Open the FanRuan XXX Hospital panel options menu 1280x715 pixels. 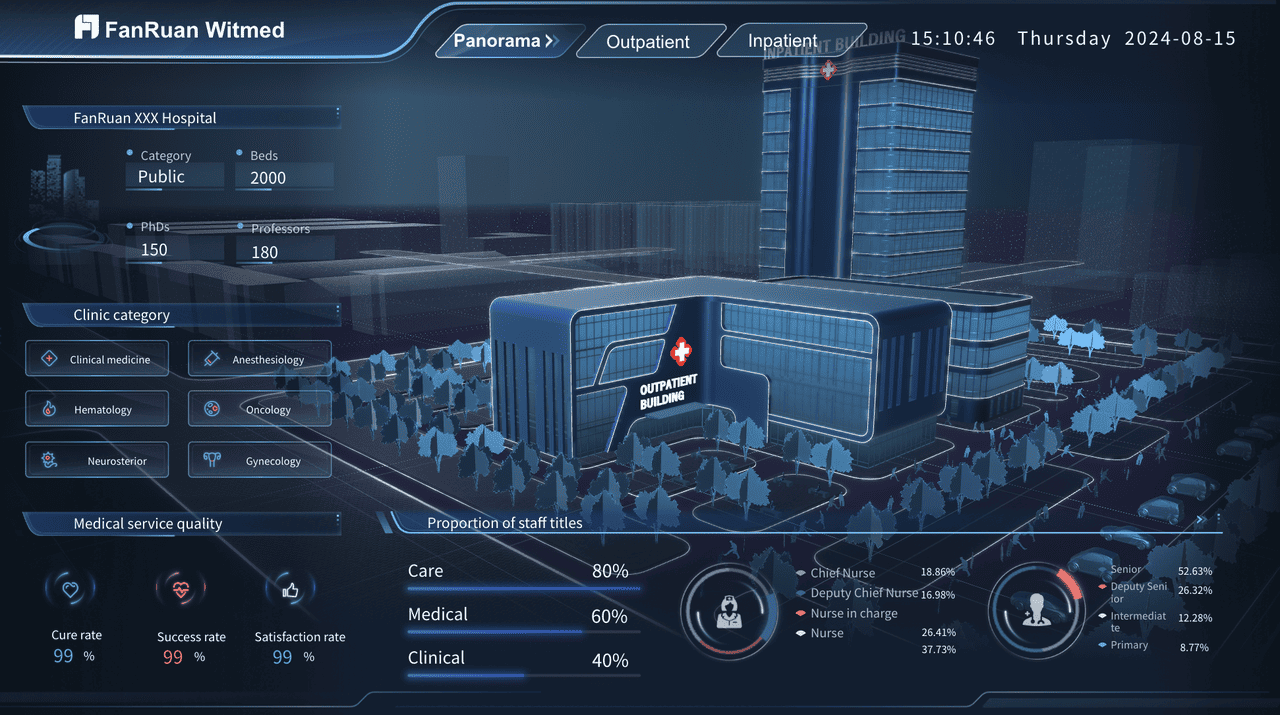point(338,113)
